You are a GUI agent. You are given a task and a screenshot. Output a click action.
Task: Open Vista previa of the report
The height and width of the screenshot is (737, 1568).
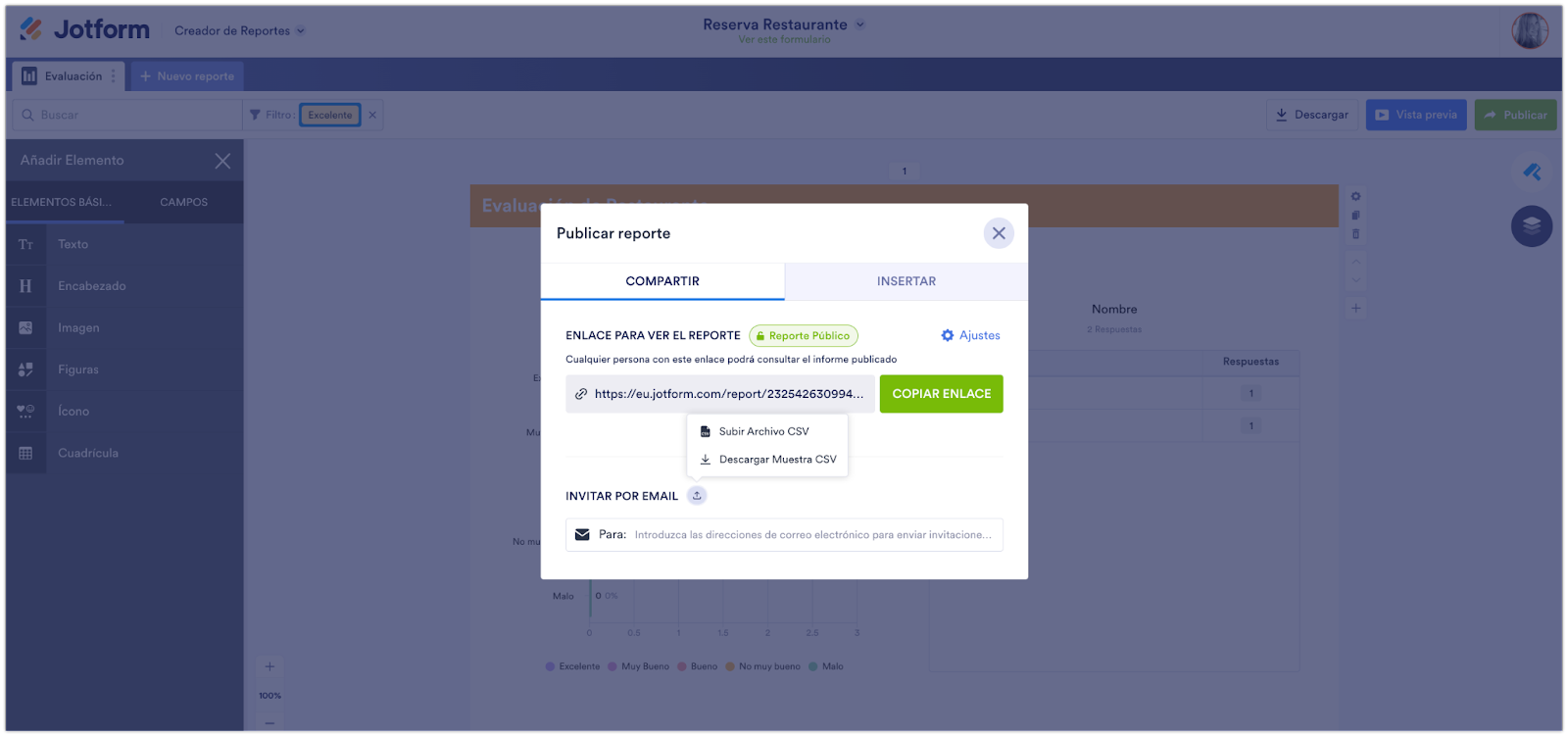click(x=1416, y=115)
